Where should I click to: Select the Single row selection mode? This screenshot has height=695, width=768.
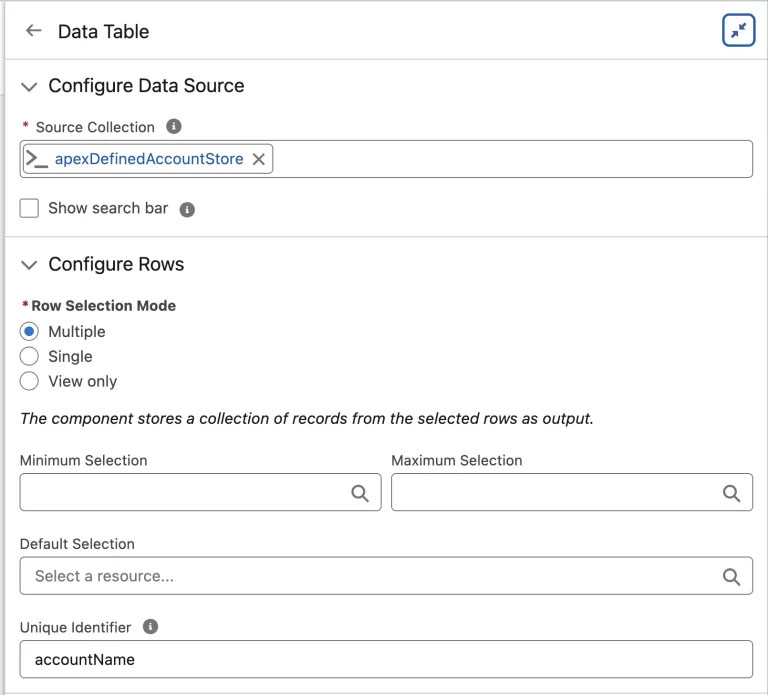pos(30,357)
